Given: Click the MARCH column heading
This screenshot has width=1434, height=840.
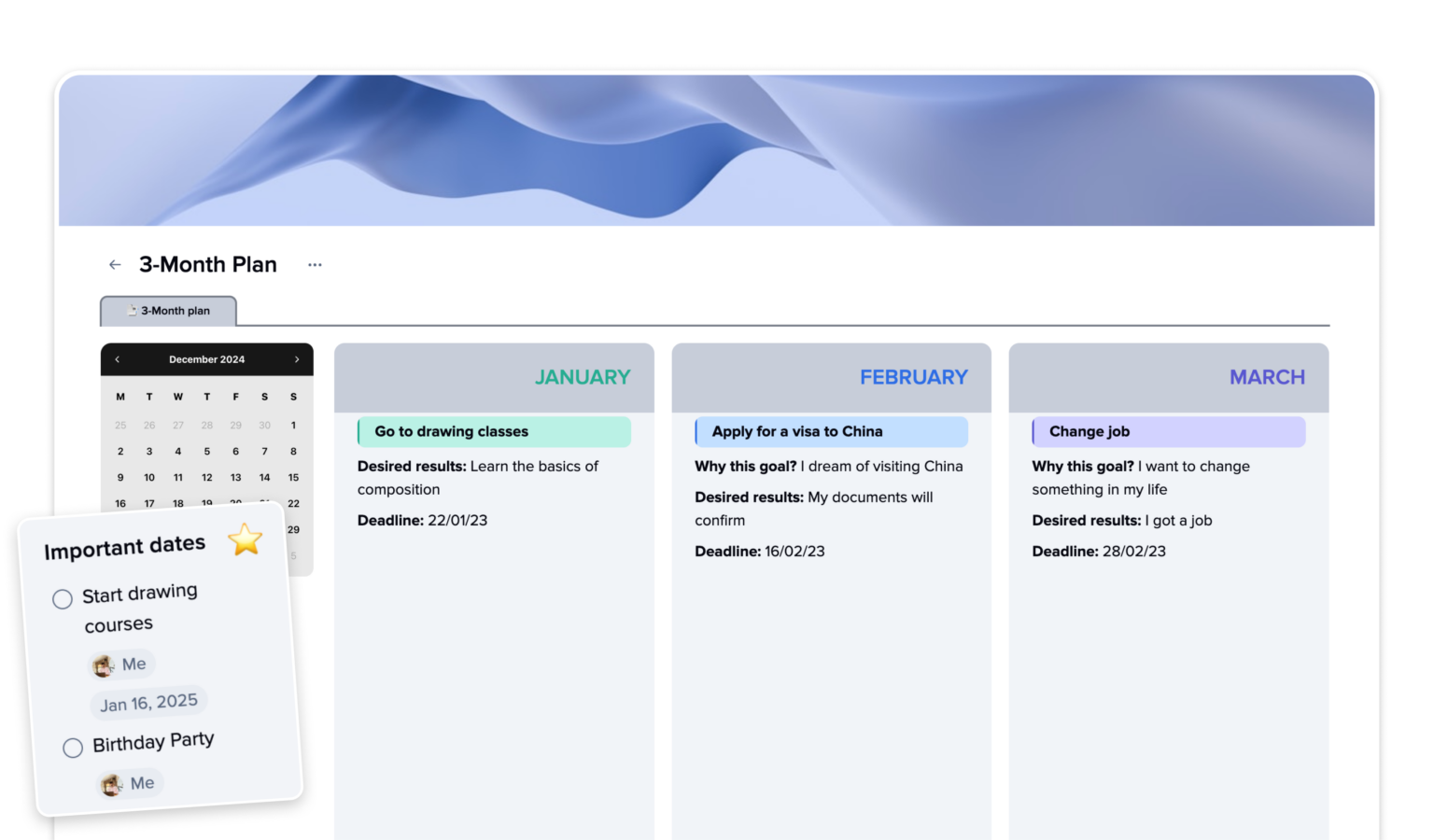Looking at the screenshot, I should [x=1266, y=377].
